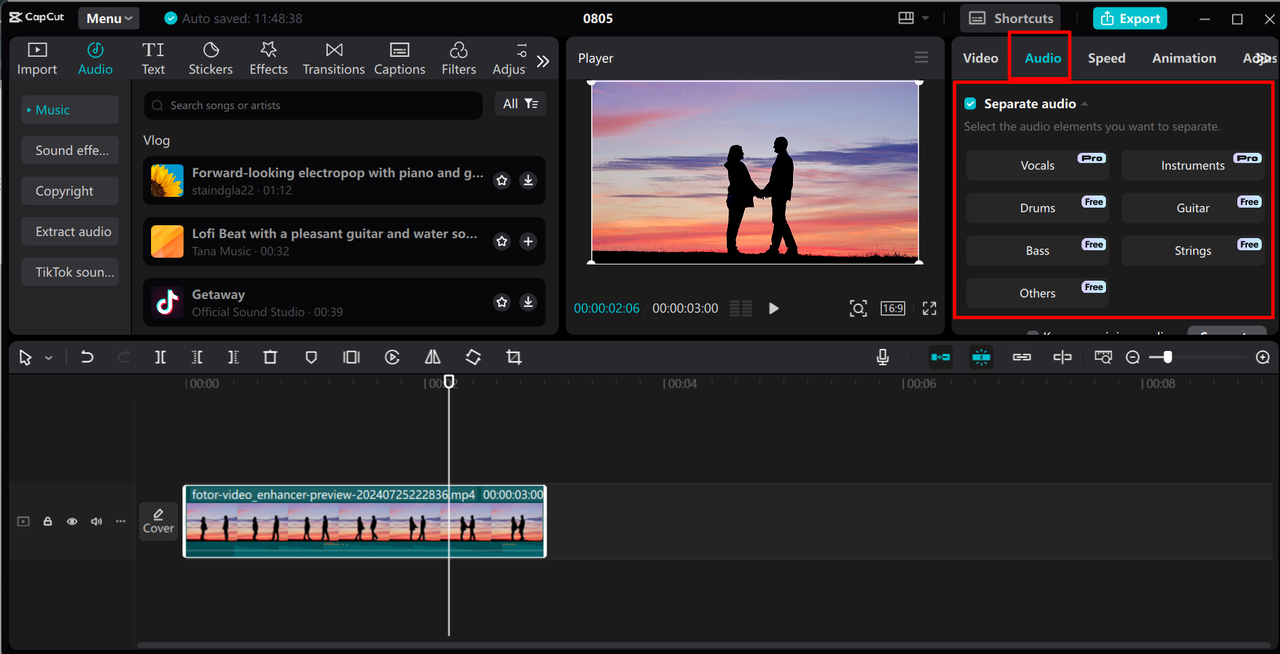Open the Transitions tab
This screenshot has width=1280, height=654.
pos(334,59)
